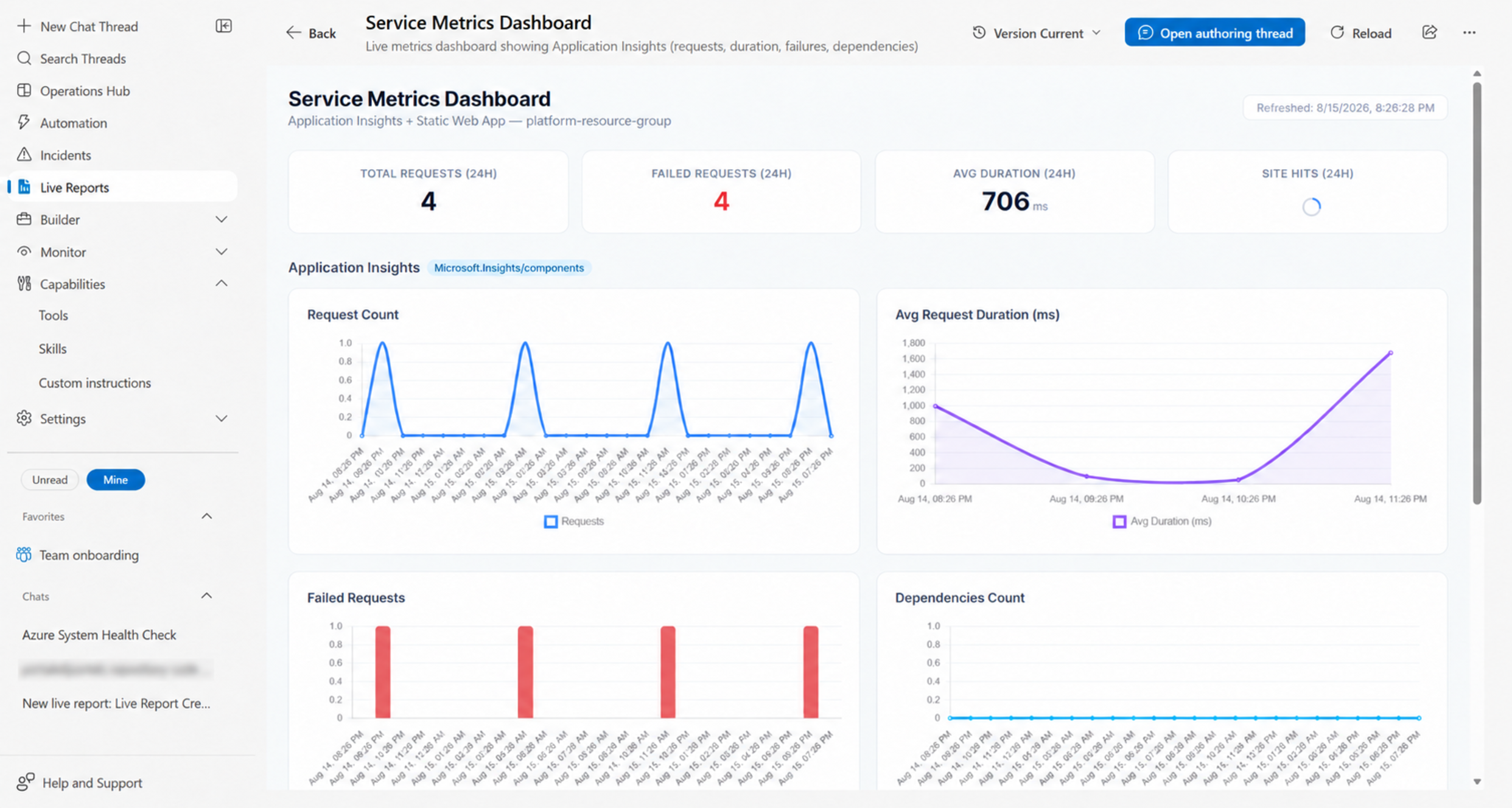Open Operations Hub icon

point(24,91)
